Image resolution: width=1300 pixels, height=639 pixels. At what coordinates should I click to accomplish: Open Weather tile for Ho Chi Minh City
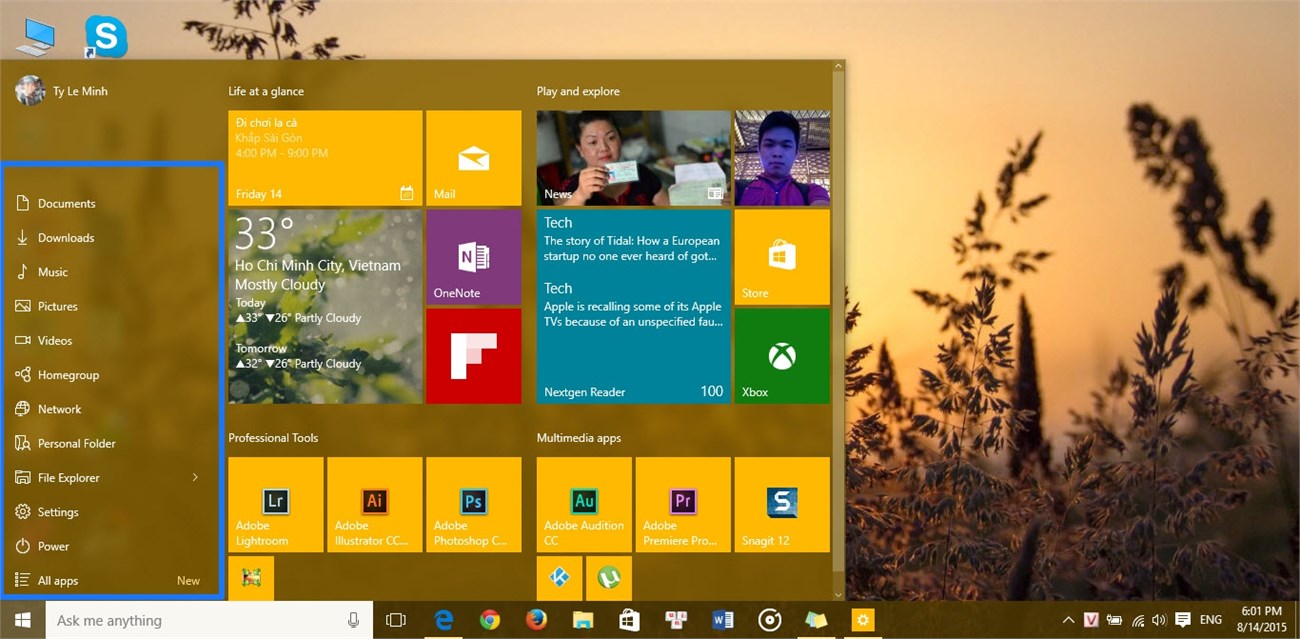click(325, 306)
